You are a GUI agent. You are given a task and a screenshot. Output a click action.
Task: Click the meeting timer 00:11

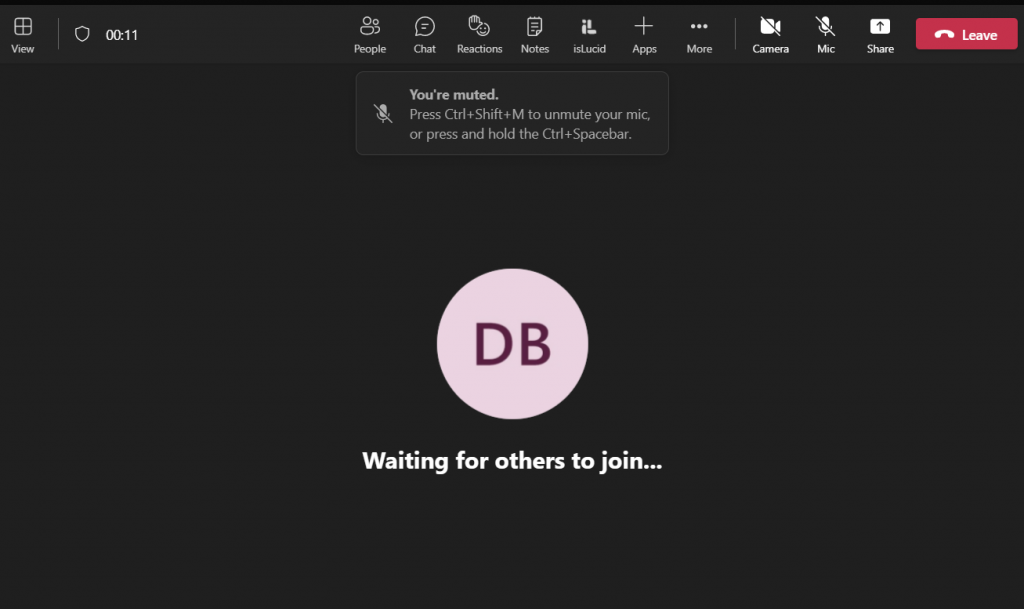122,35
